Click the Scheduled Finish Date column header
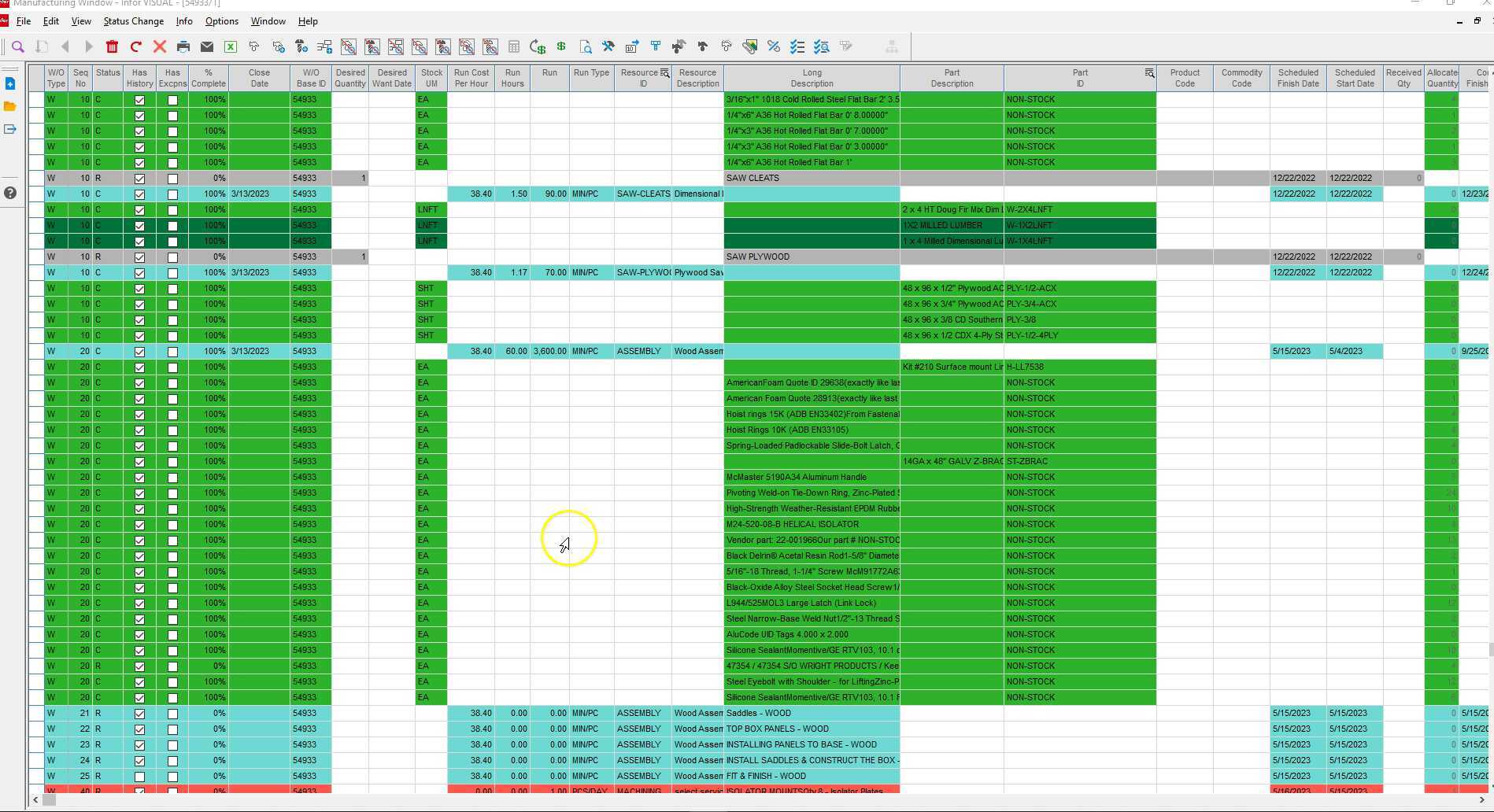The image size is (1494, 812). click(1297, 78)
